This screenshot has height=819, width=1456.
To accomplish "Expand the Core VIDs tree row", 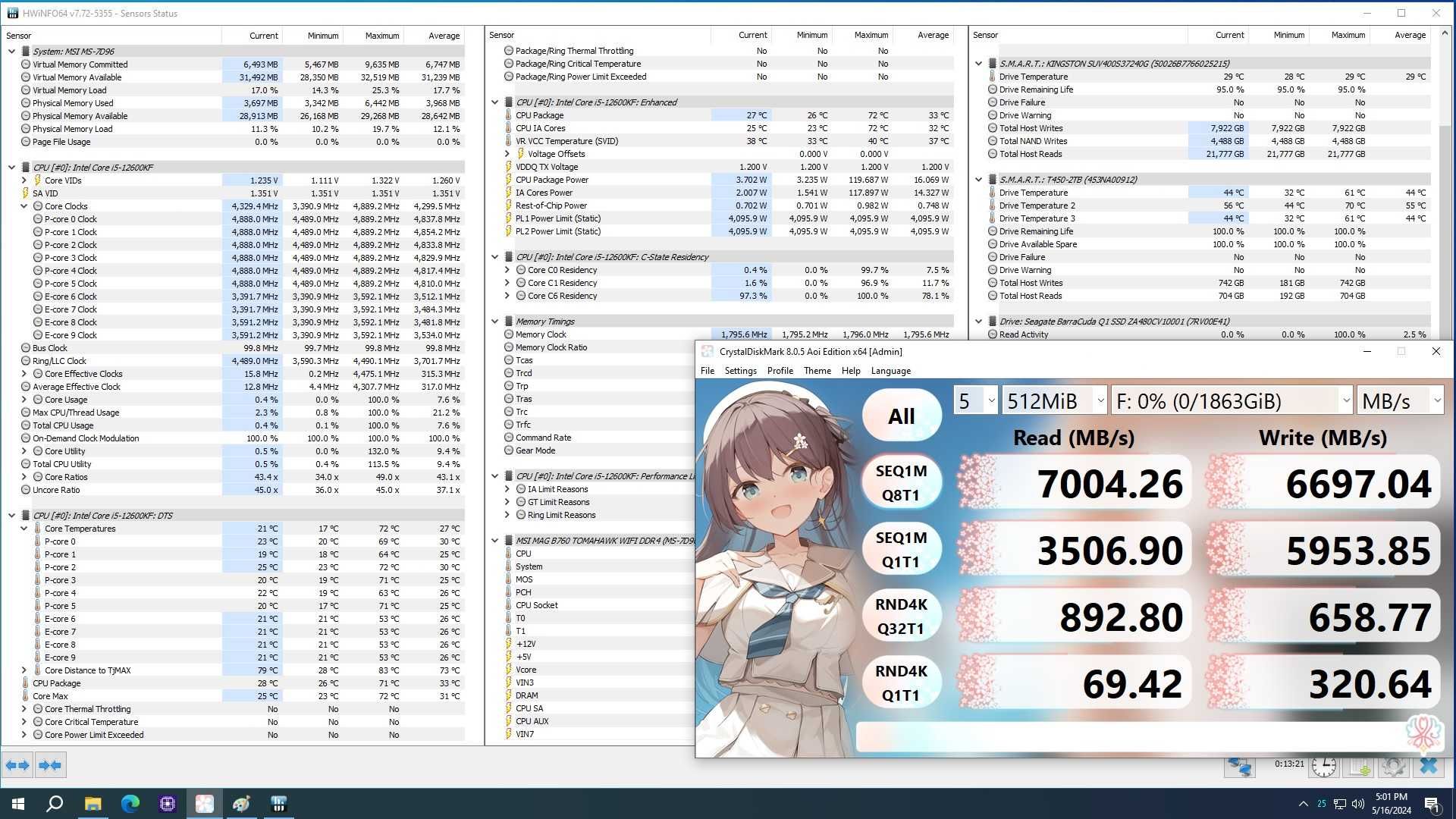I will click(24, 180).
